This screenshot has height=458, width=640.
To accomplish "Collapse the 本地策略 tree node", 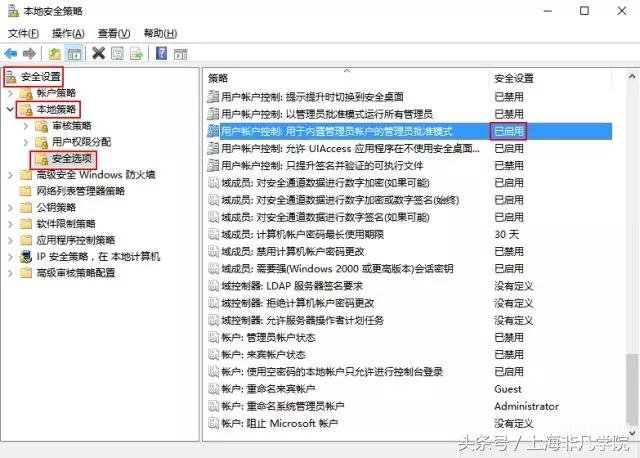I will click(11, 109).
